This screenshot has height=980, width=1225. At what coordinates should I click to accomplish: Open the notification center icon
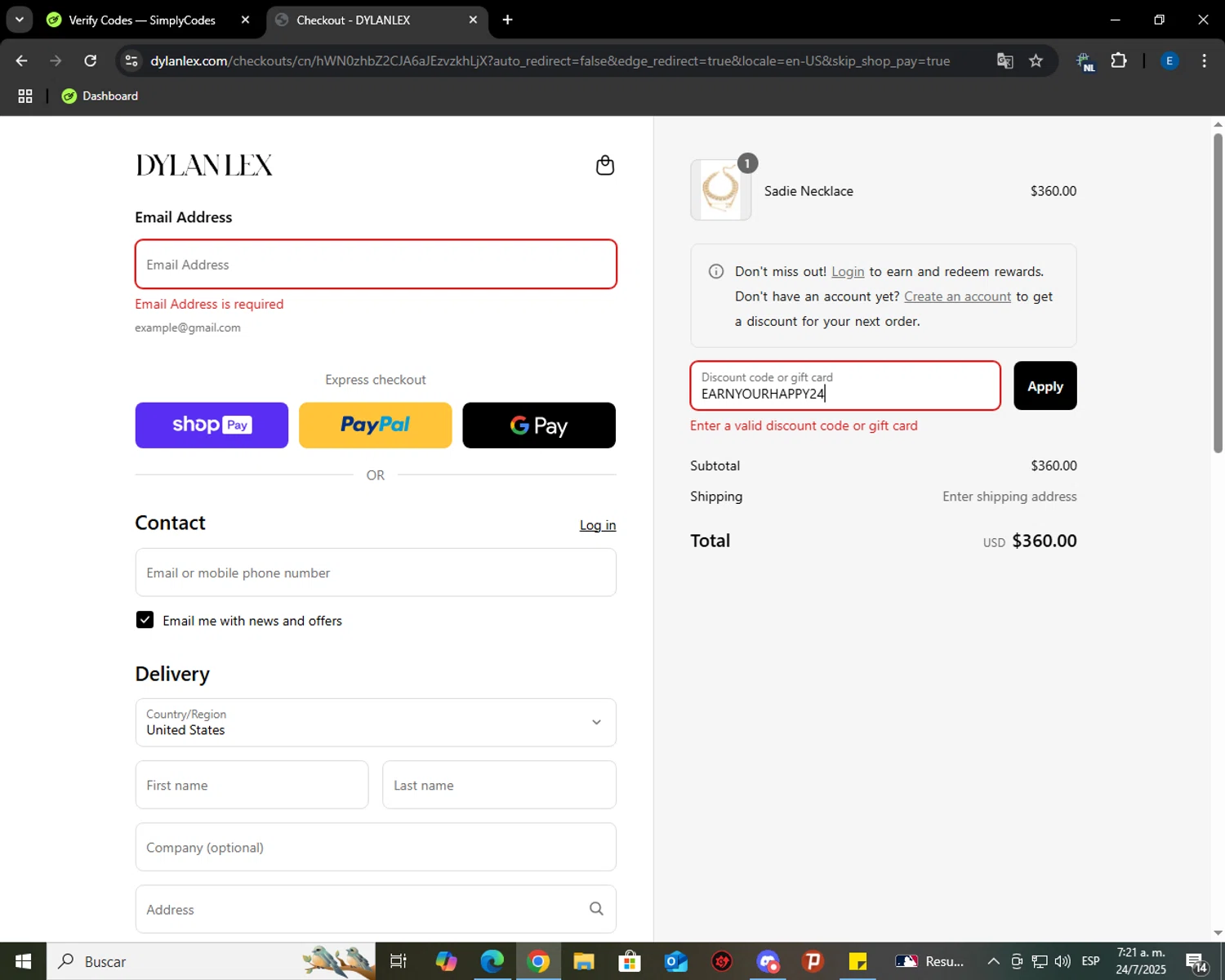(x=1196, y=962)
